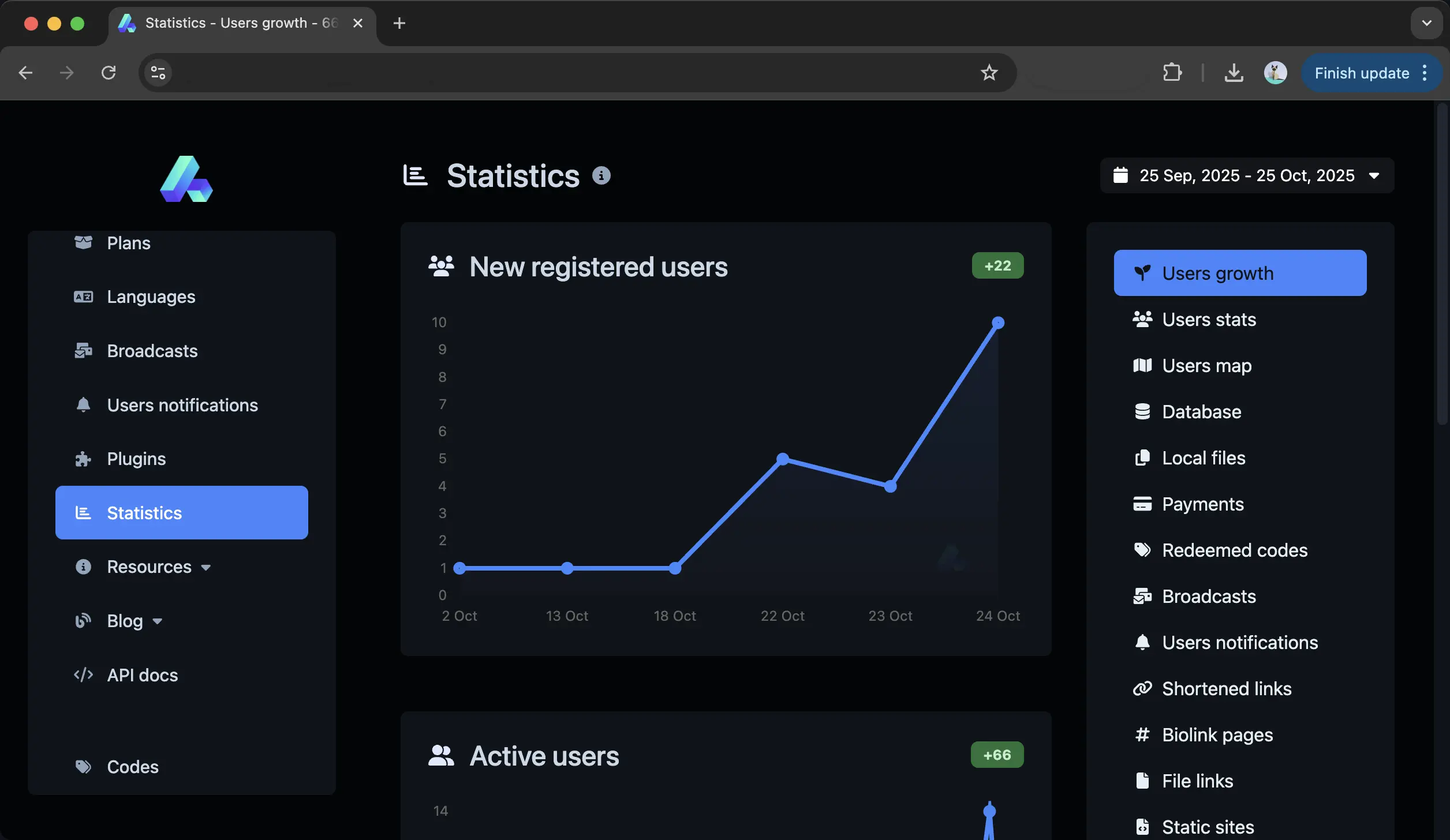Bookmark the page via the star icon
Viewport: 1450px width, 840px height.
click(989, 73)
